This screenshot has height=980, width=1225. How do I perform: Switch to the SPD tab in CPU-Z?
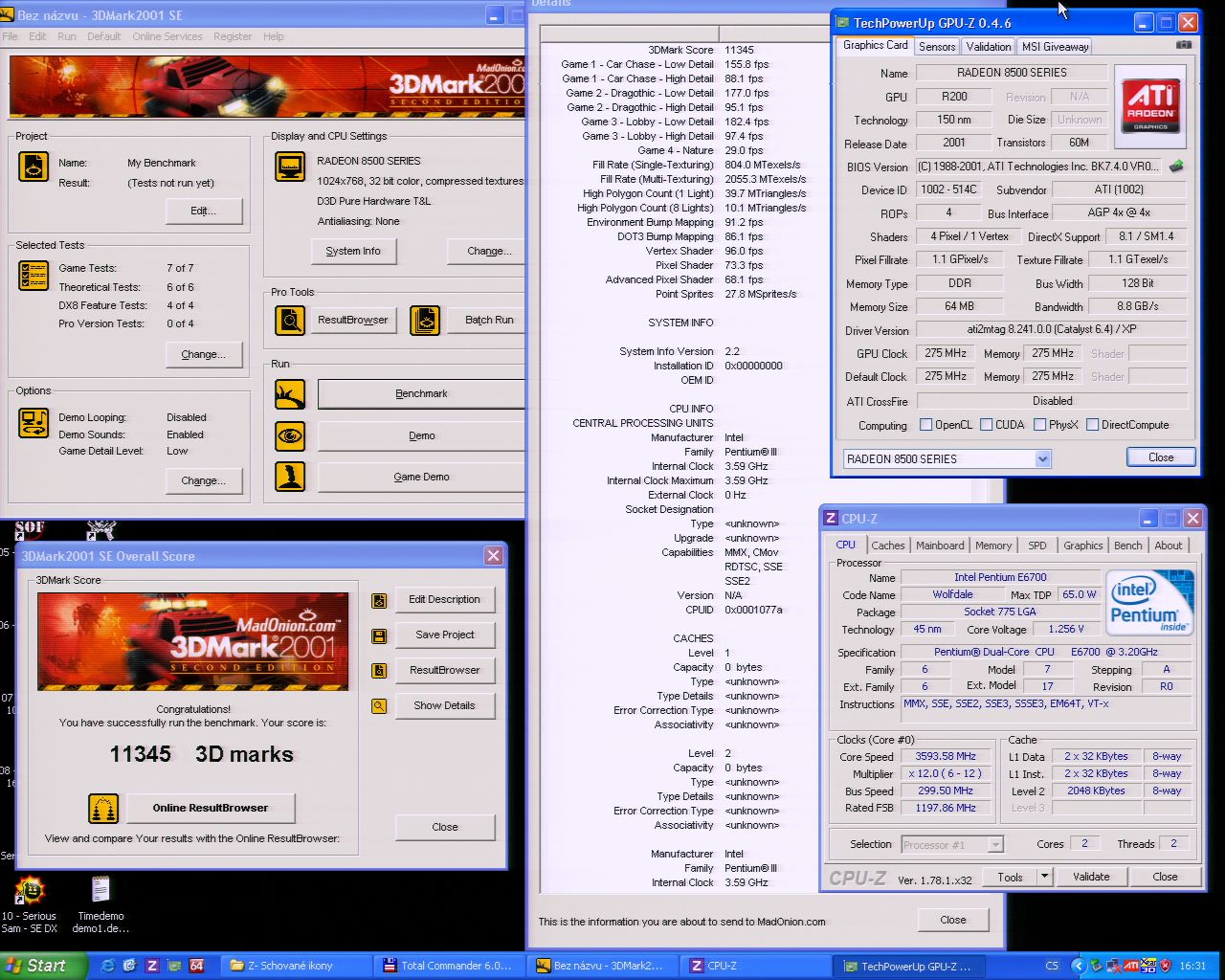[1037, 546]
